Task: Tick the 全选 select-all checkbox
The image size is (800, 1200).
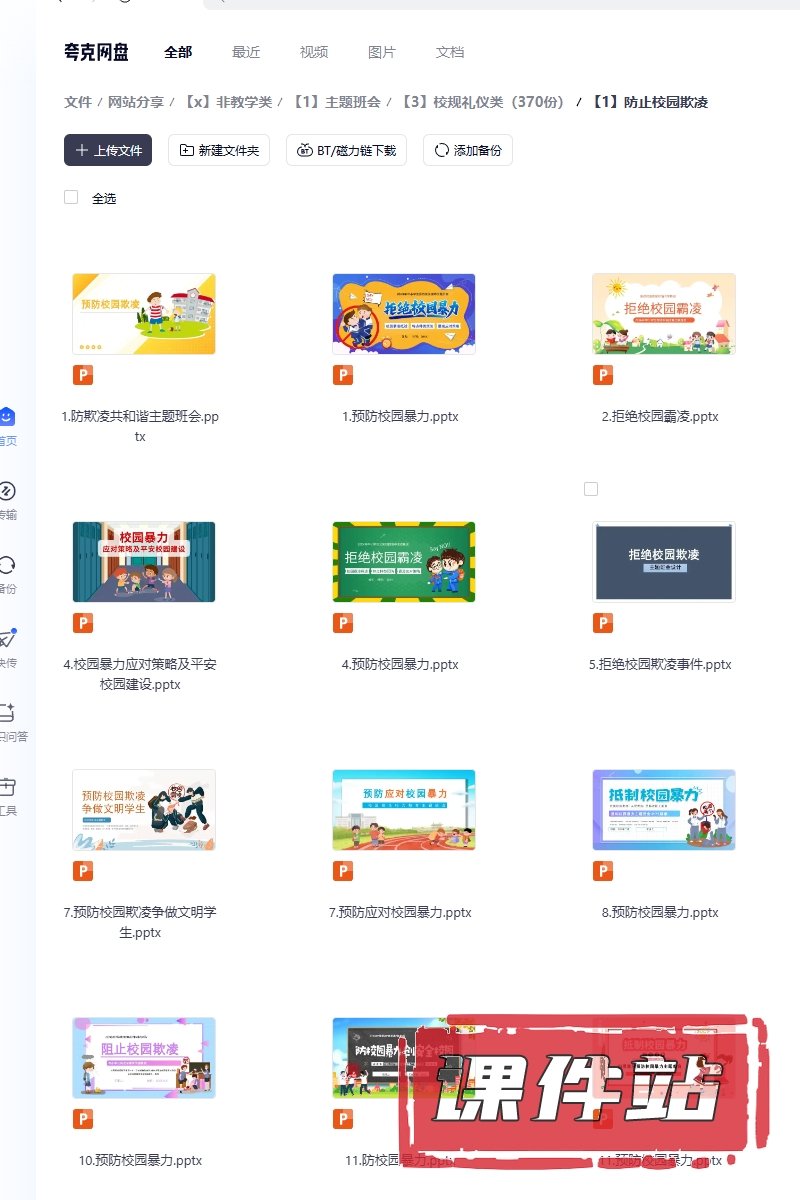Action: pos(71,197)
